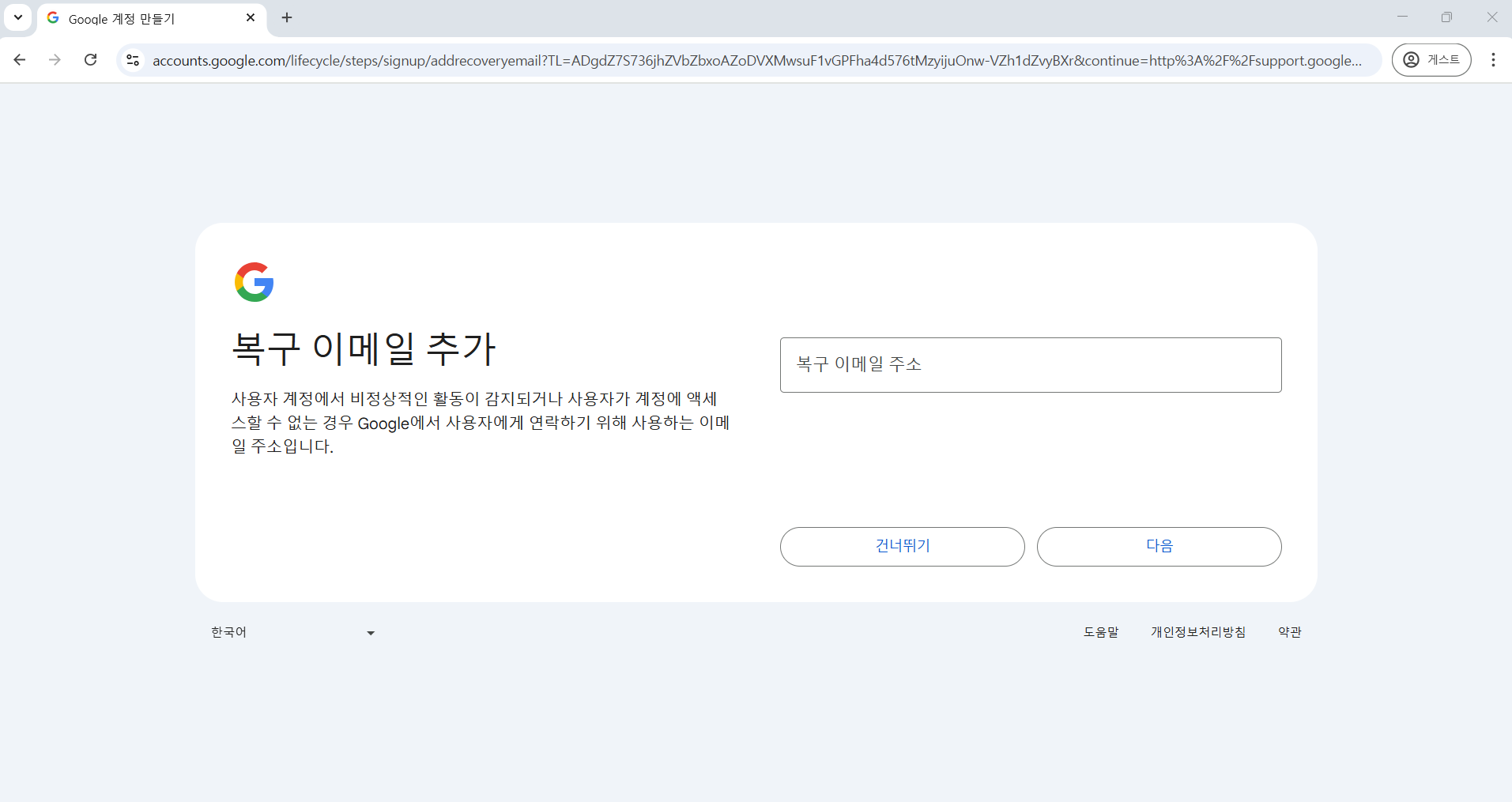Screen dimensions: 1512x802
Task: Open the 약관 terms link
Action: point(1290,632)
